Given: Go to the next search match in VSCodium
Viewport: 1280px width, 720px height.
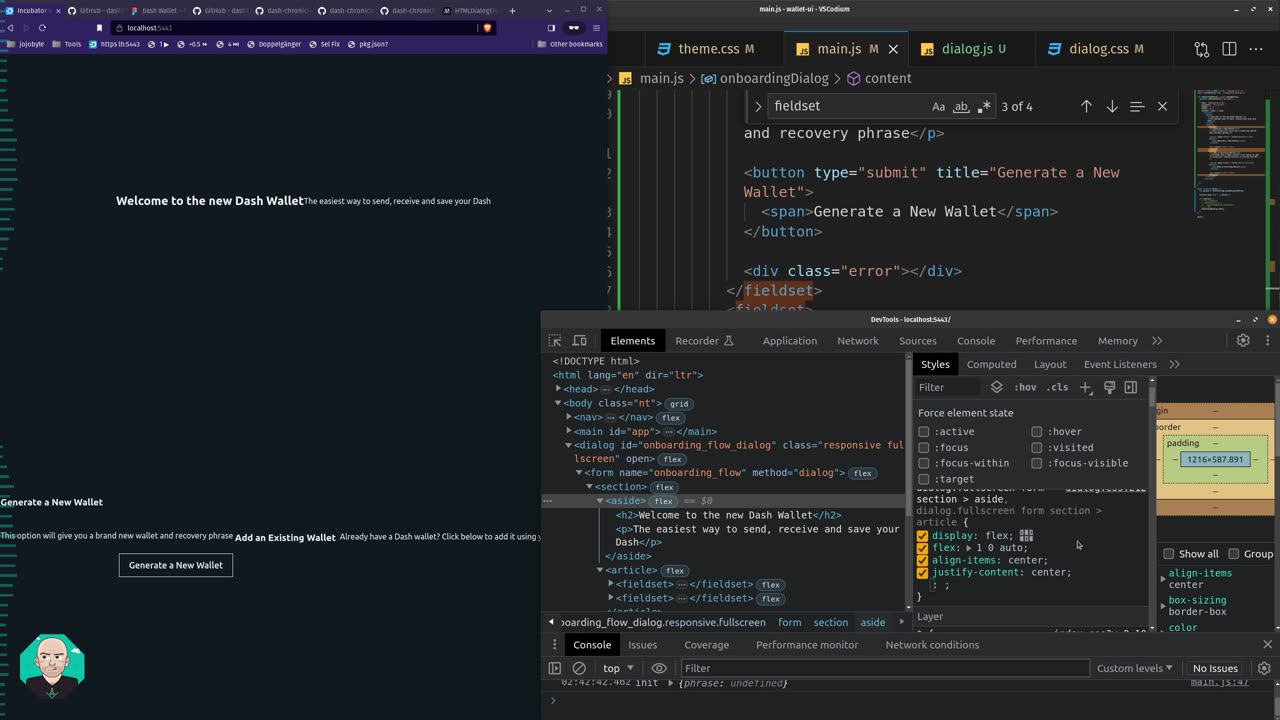Looking at the screenshot, I should pos(1112,106).
